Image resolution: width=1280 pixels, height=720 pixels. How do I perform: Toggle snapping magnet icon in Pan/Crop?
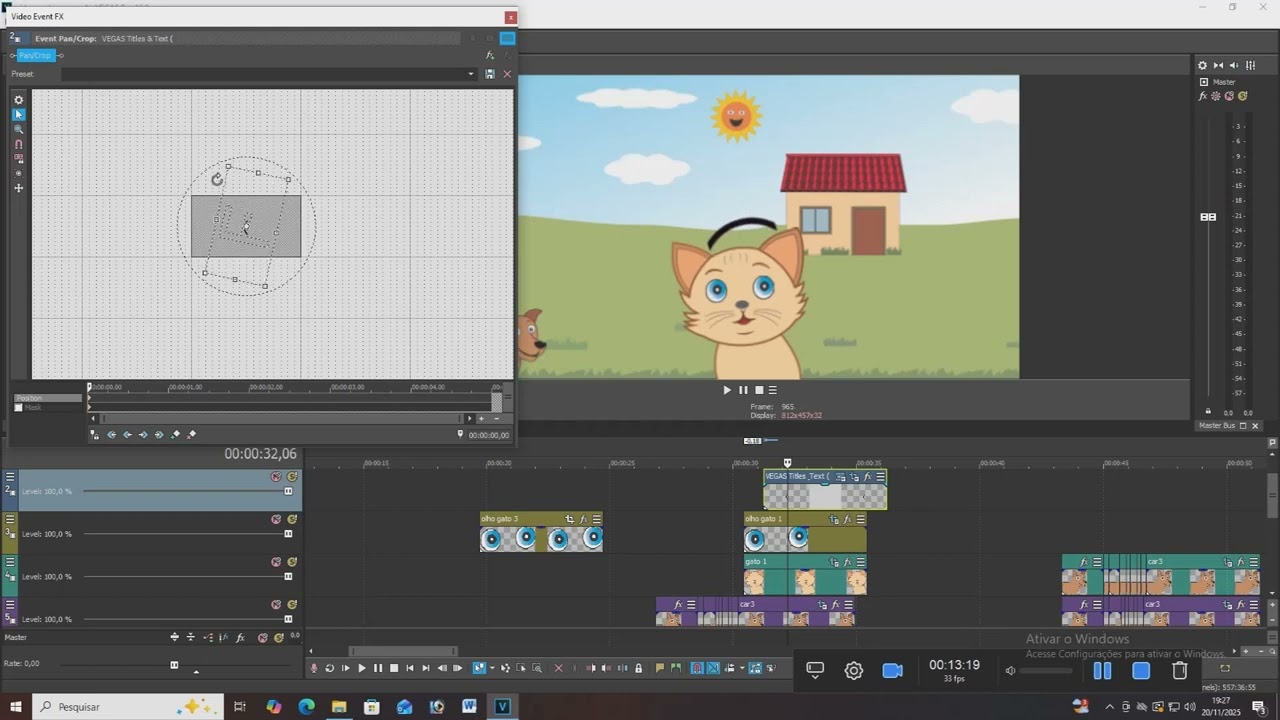coord(18,144)
